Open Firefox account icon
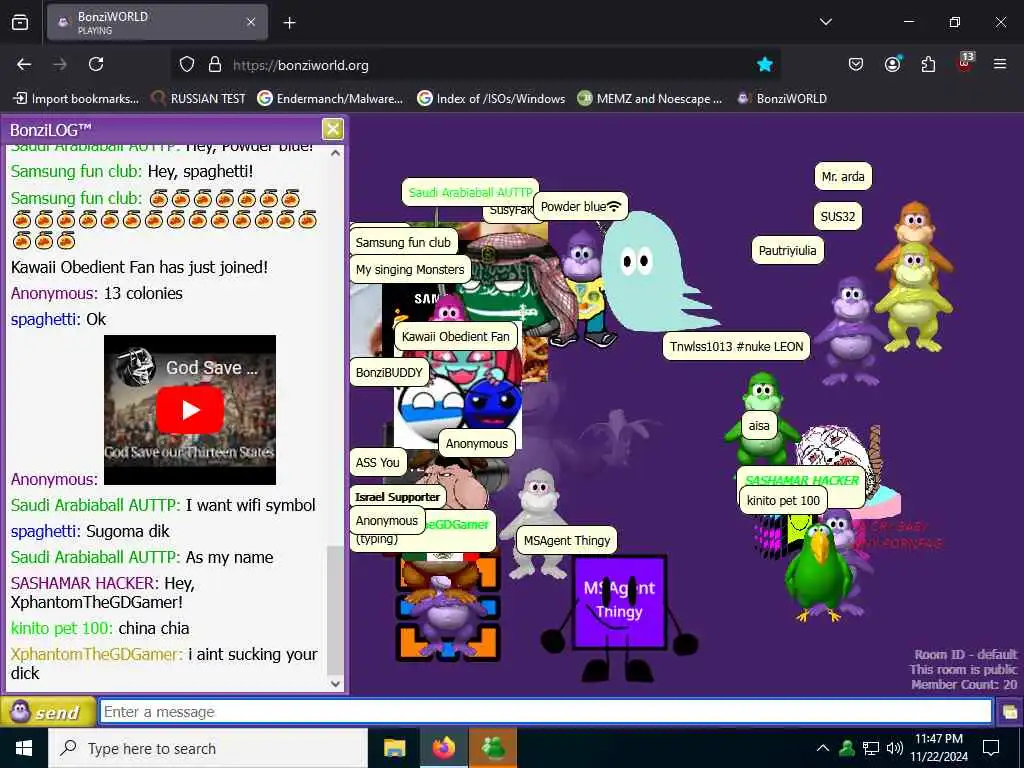The height and width of the screenshot is (768, 1024). 892,64
